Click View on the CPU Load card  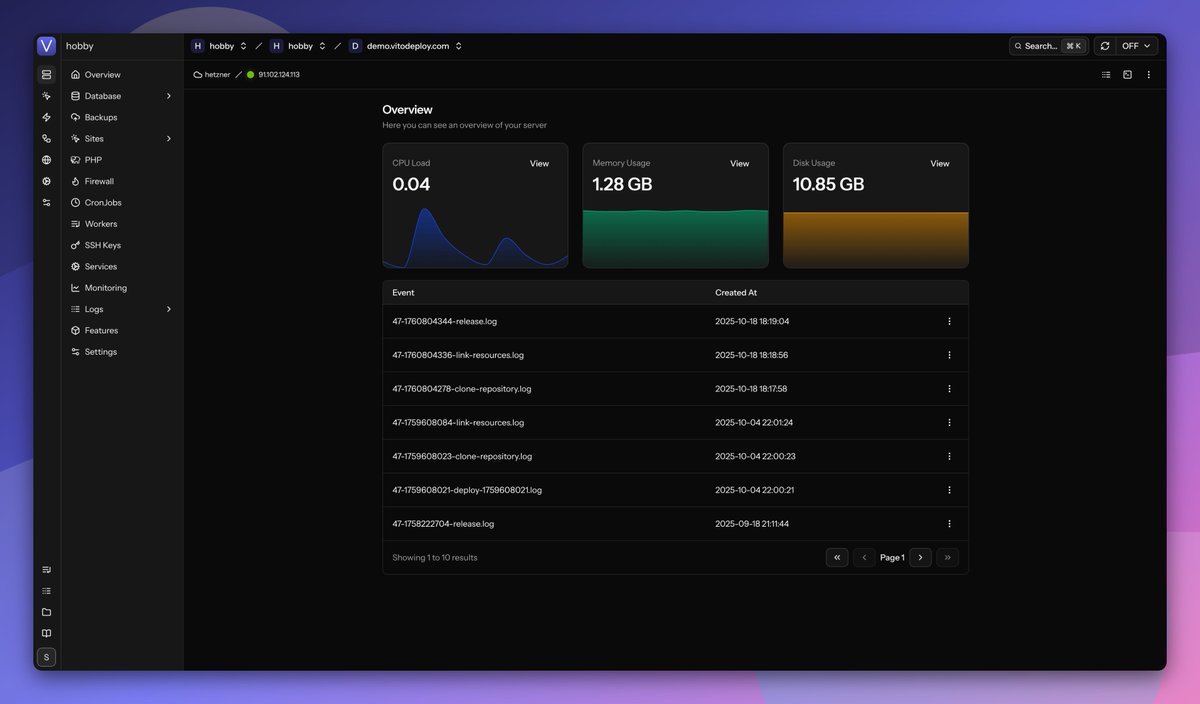point(539,163)
